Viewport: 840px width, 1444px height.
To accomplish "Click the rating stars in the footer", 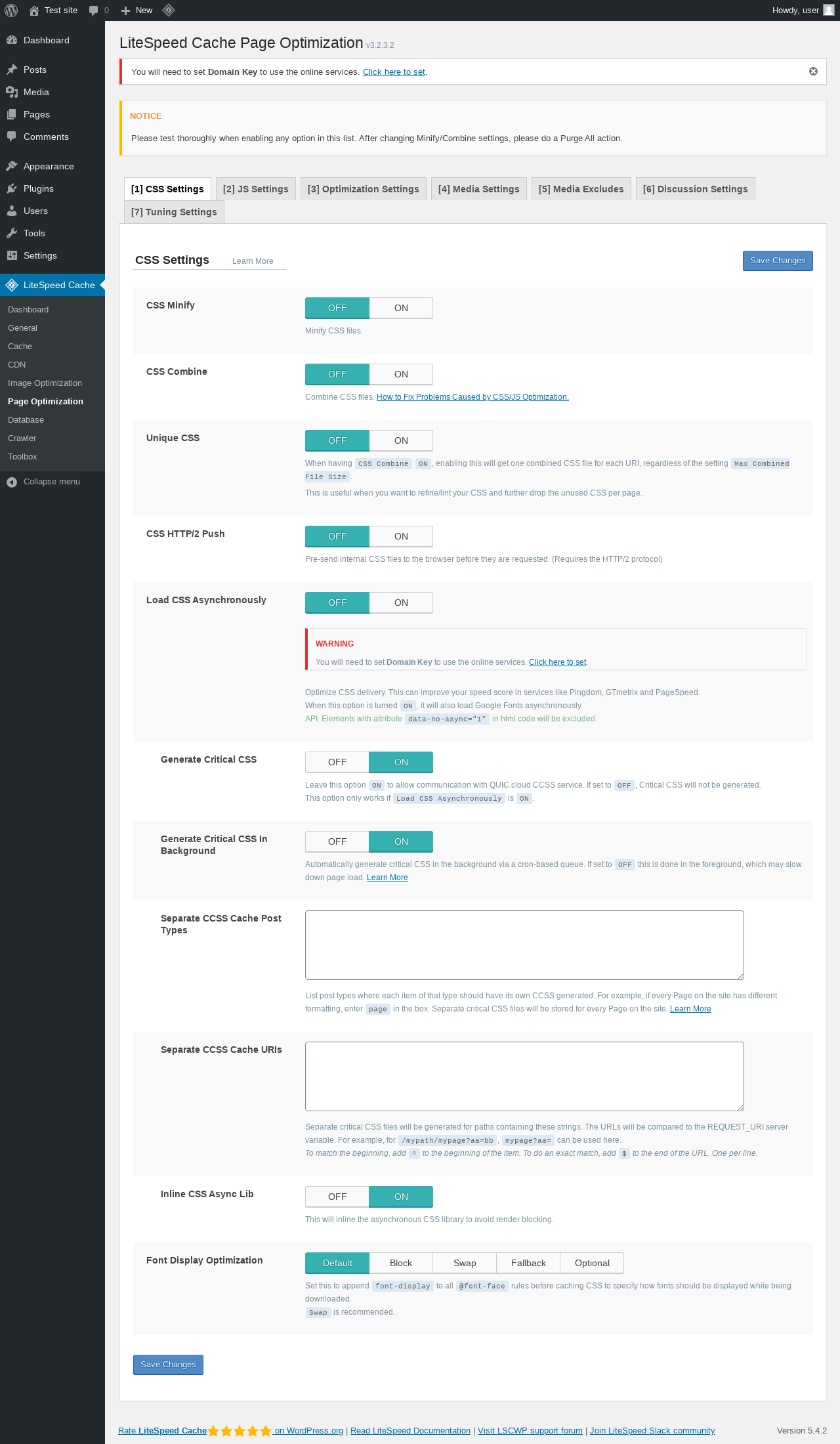I will [240, 1431].
